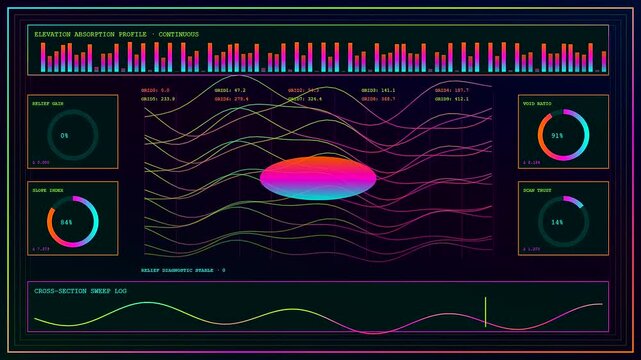This screenshot has height=360, width=641.
Task: Select the GRID9: 412.1 legend entry
Action: click(452, 99)
